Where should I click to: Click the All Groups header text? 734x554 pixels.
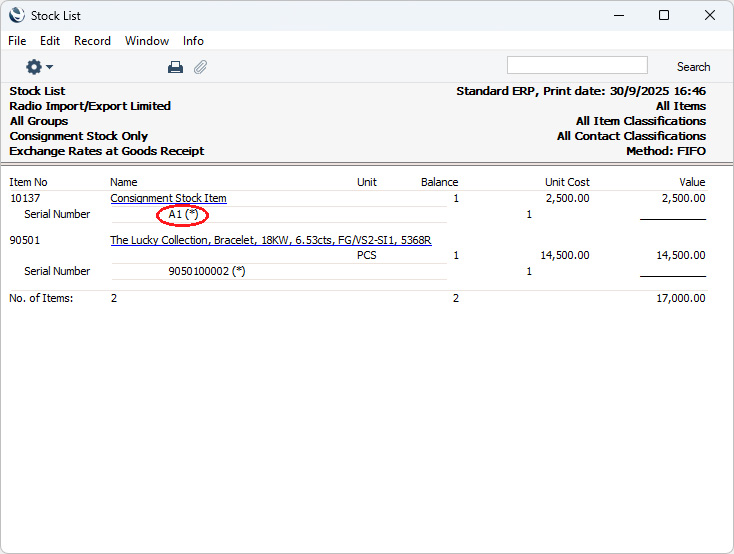[x=39, y=121]
